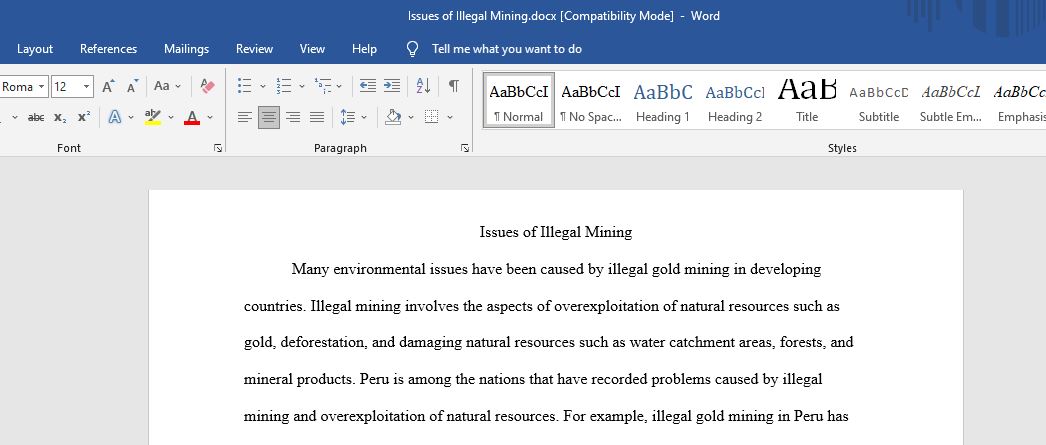Toggle subscript formatting

click(x=60, y=117)
